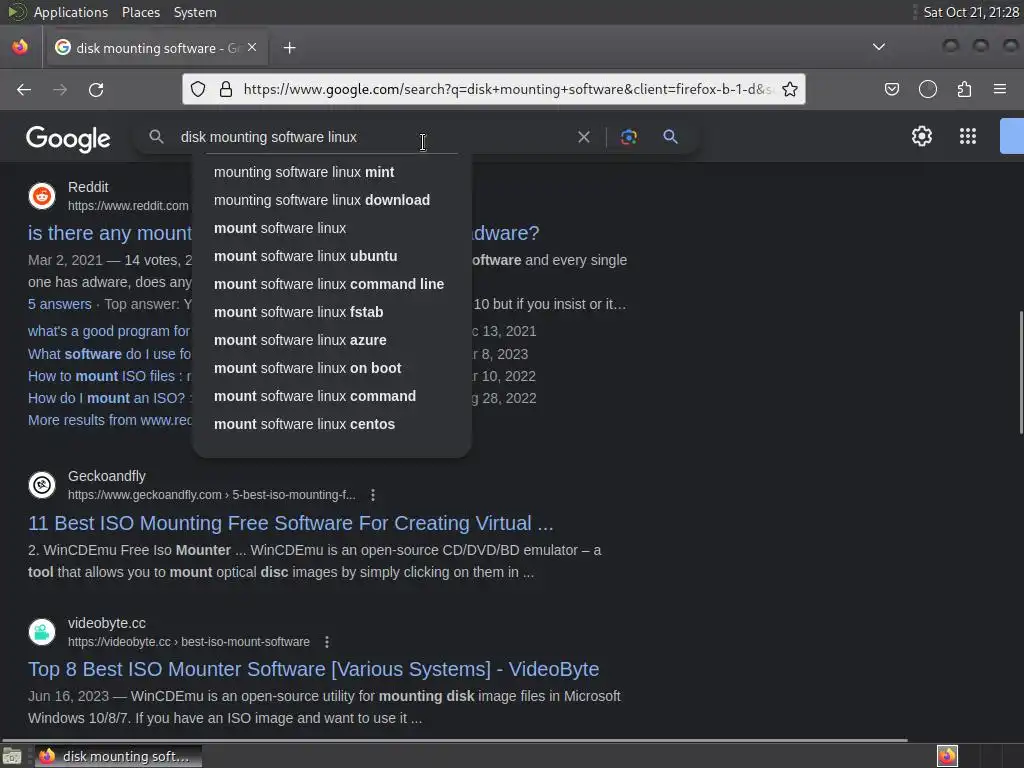Open 'How do I mount an ISO?' sublink
The image size is (1024, 768).
[110, 398]
